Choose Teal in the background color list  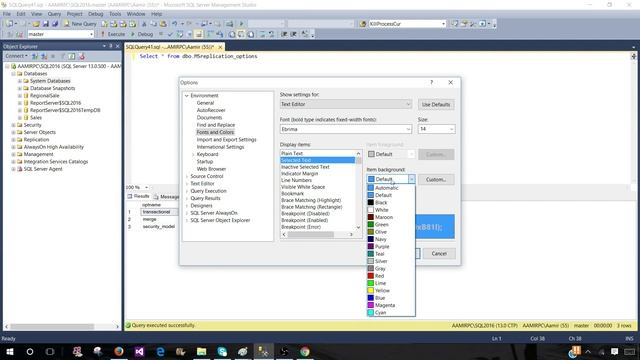[391, 254]
